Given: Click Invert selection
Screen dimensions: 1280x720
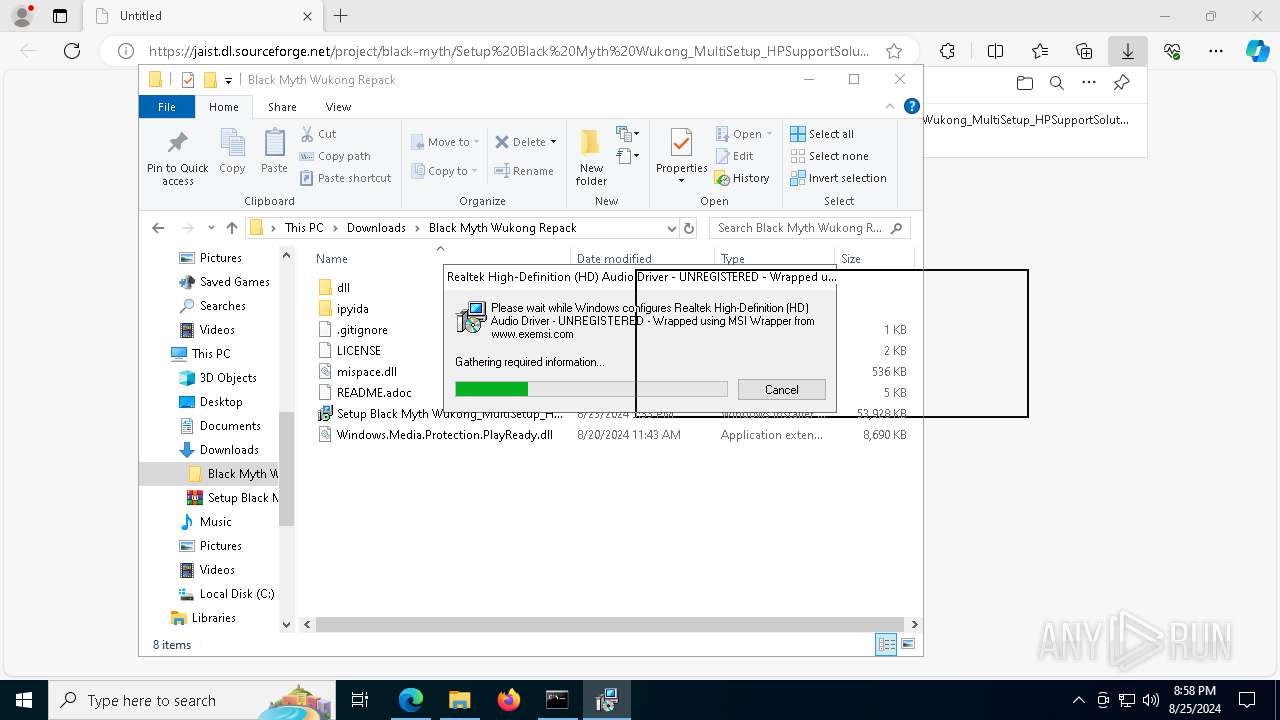Looking at the screenshot, I should (838, 178).
